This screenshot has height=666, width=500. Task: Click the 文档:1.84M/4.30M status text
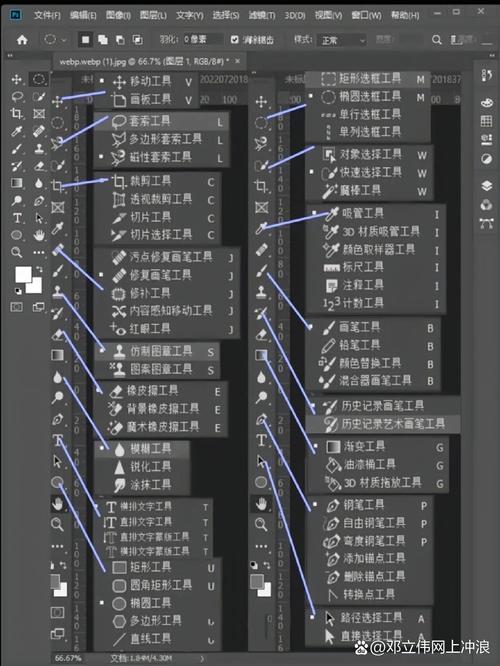point(141,658)
